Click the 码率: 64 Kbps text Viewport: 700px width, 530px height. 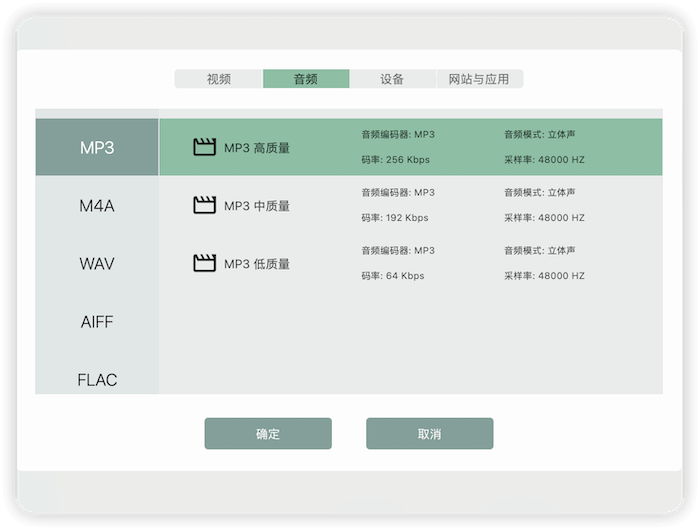click(x=393, y=275)
